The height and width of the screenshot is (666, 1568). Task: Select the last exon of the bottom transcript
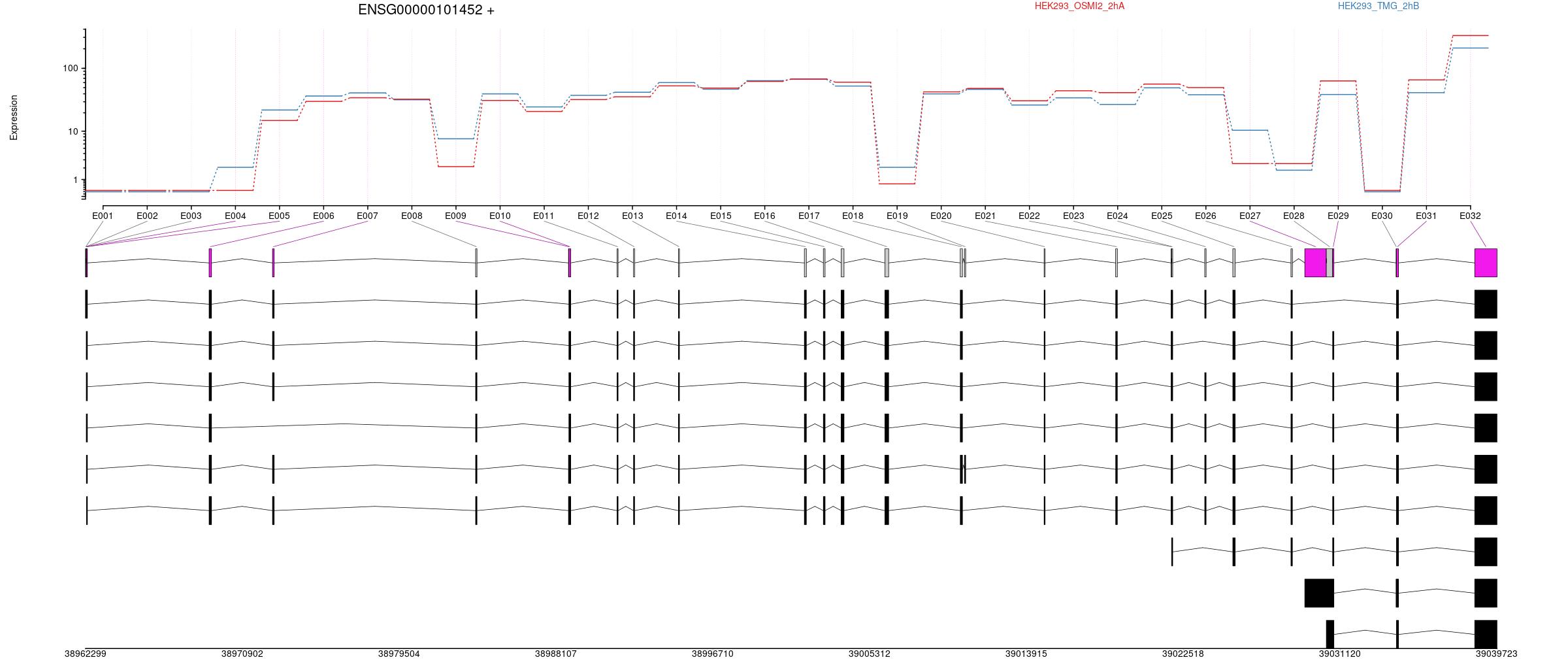pos(1486,634)
